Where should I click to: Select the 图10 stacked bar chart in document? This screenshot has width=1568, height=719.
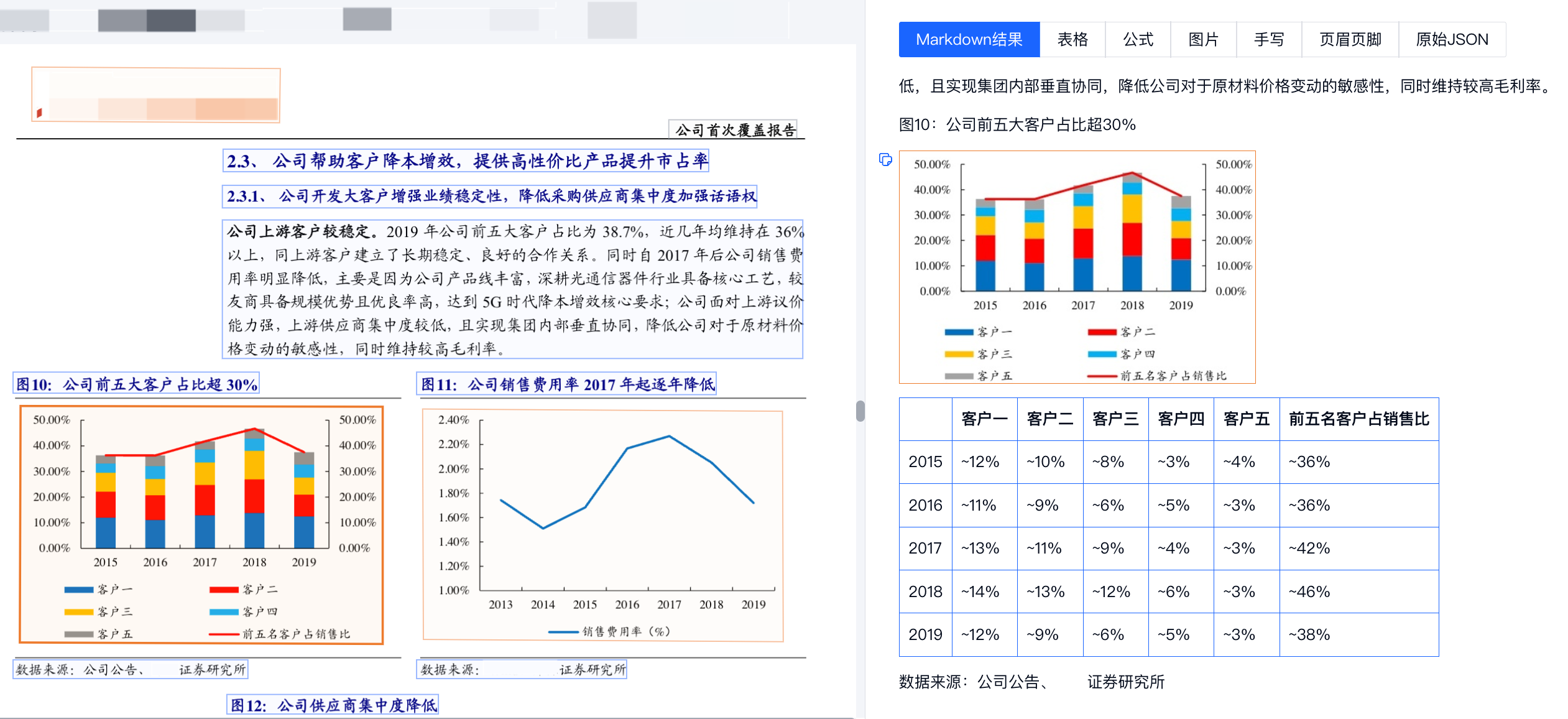coord(201,524)
